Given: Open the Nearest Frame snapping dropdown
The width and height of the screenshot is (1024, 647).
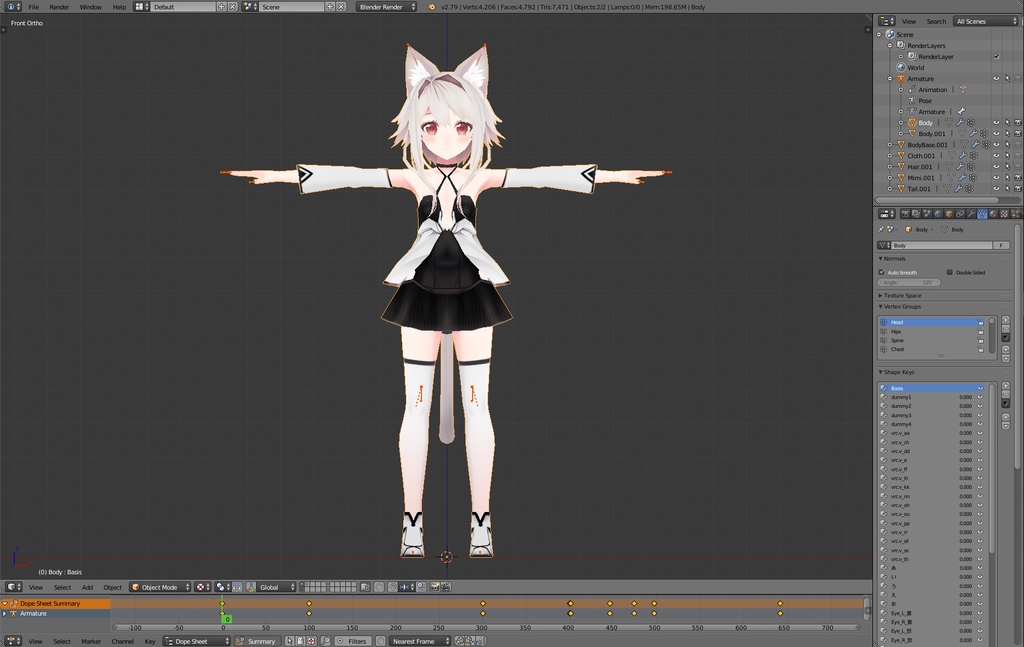Looking at the screenshot, I should (x=419, y=641).
